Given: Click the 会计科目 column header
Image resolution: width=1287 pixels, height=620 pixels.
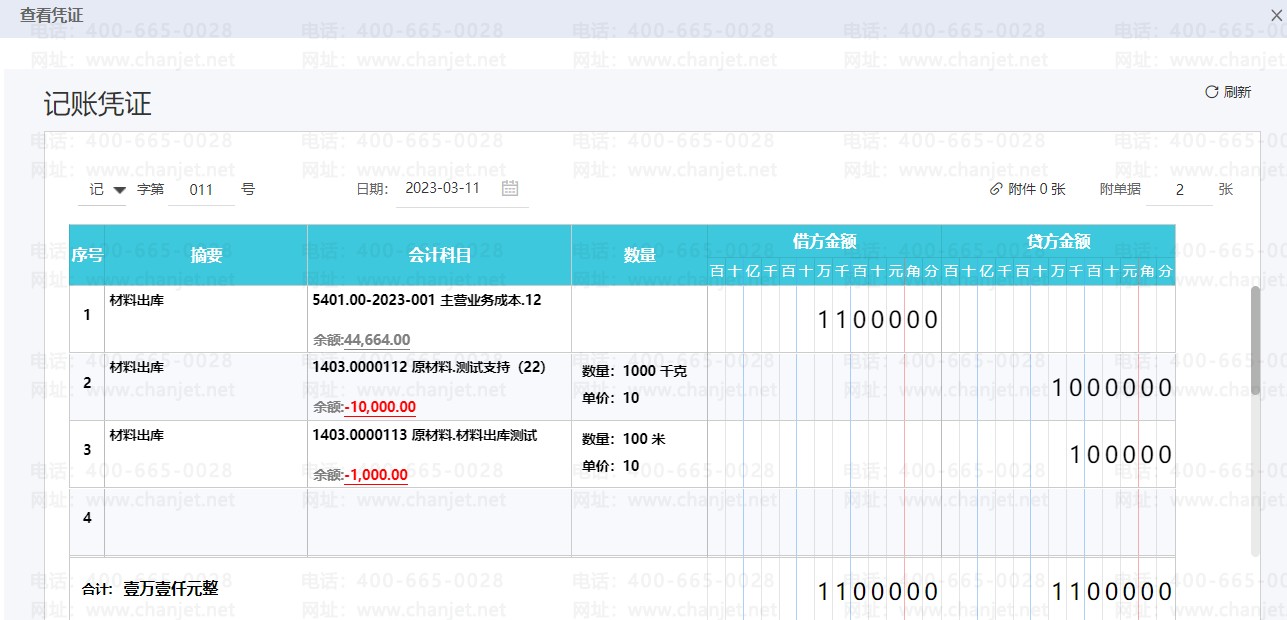Looking at the screenshot, I should click(x=440, y=255).
